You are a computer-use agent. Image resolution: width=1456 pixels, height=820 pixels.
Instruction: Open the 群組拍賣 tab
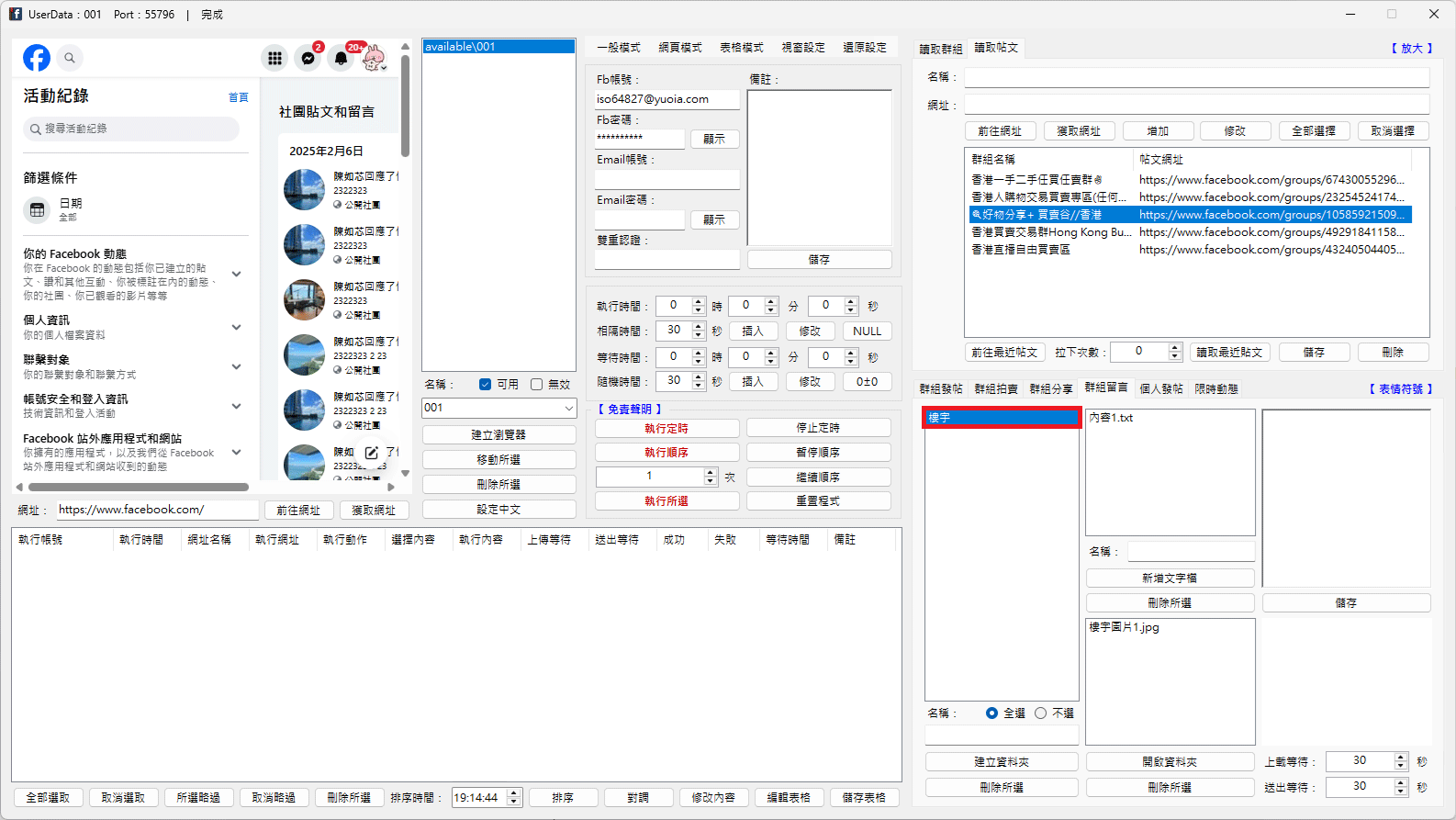[996, 389]
